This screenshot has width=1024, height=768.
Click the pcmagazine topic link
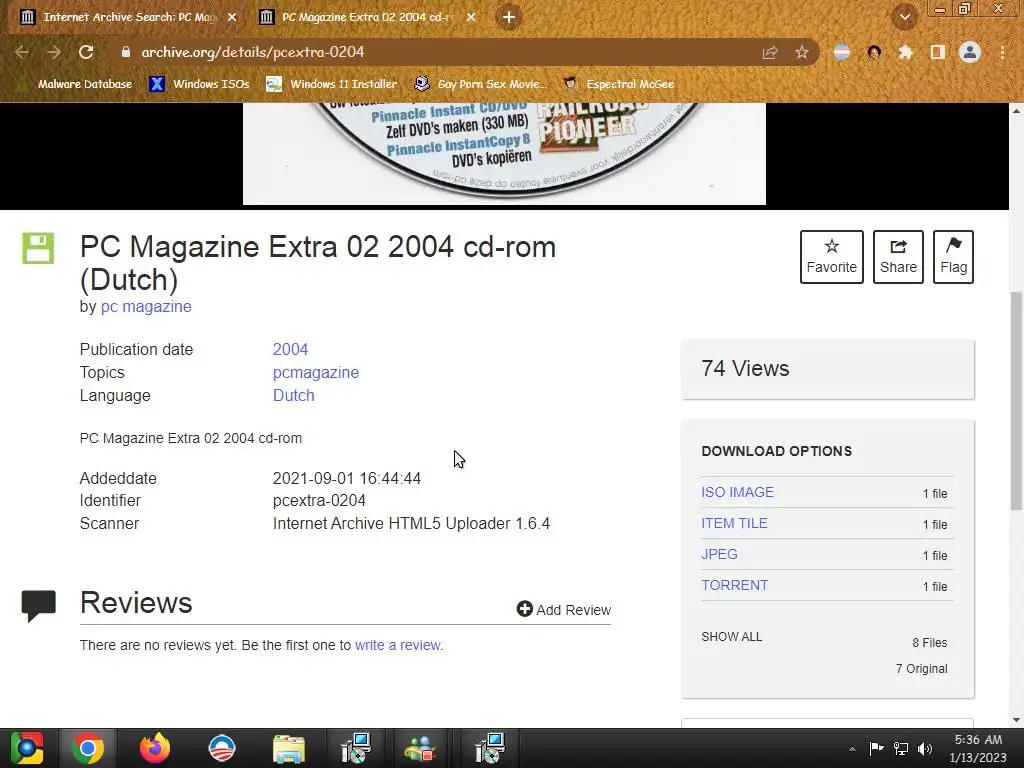(315, 372)
